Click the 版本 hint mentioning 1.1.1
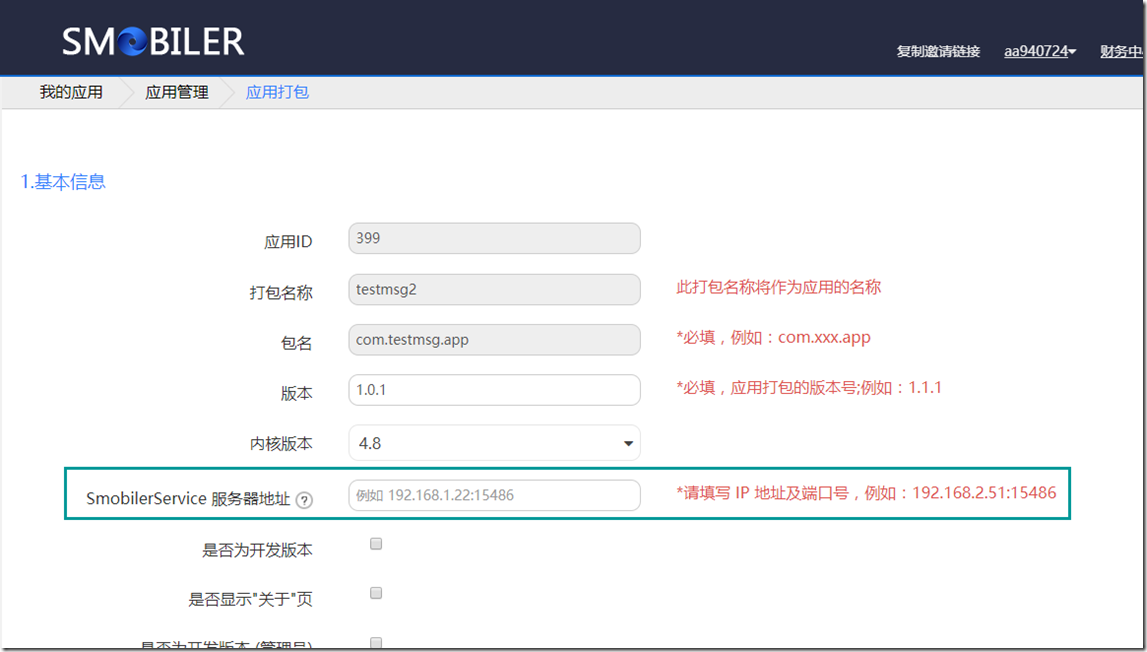The image size is (1147, 652). pyautogui.click(x=809, y=387)
